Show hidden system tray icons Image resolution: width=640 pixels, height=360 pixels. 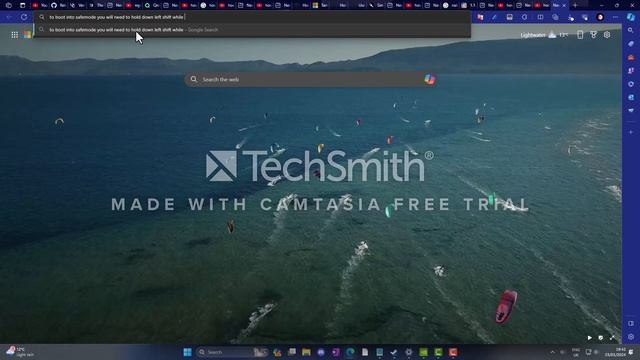552,352
